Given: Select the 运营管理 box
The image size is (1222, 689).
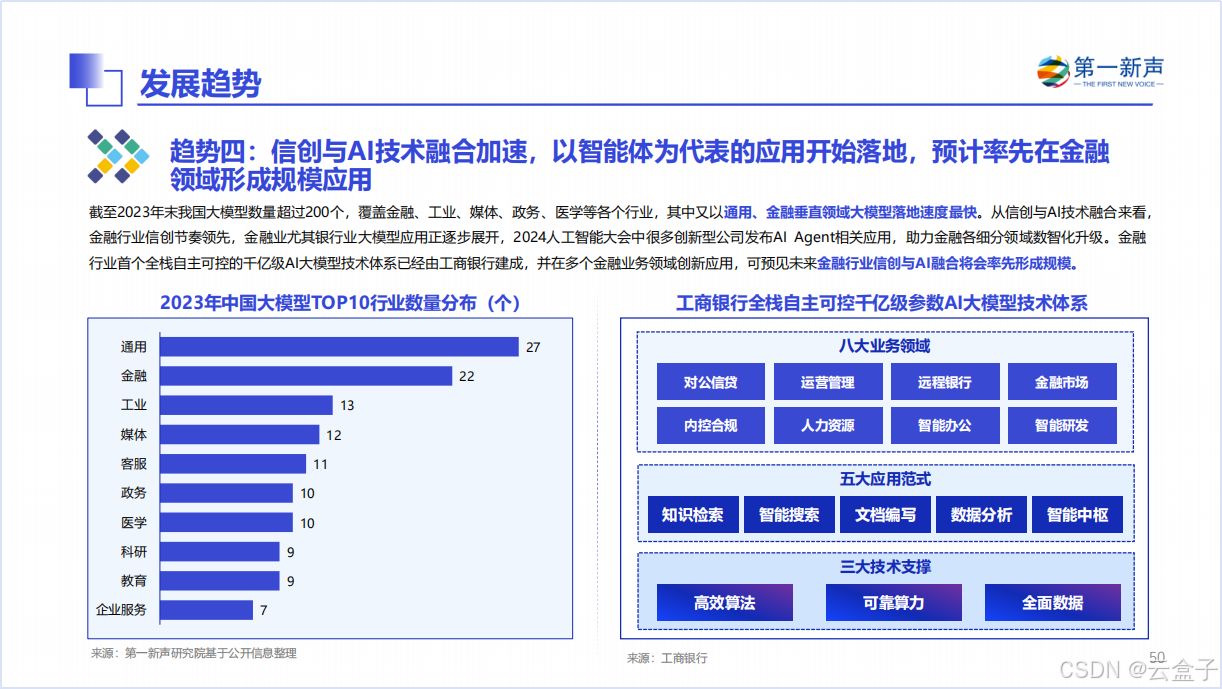Looking at the screenshot, I should pos(828,382).
